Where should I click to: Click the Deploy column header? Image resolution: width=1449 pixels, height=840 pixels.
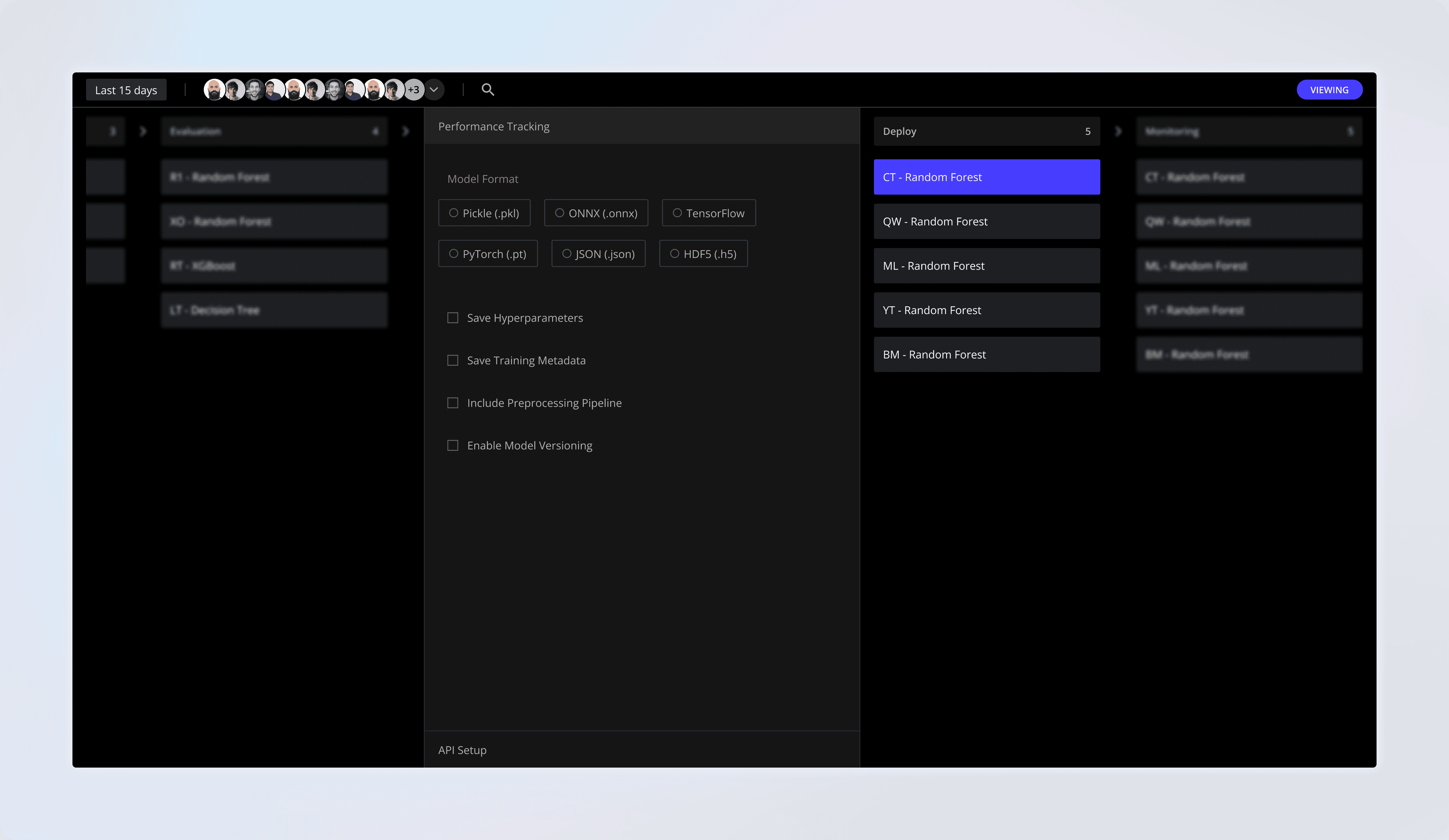[x=986, y=132]
